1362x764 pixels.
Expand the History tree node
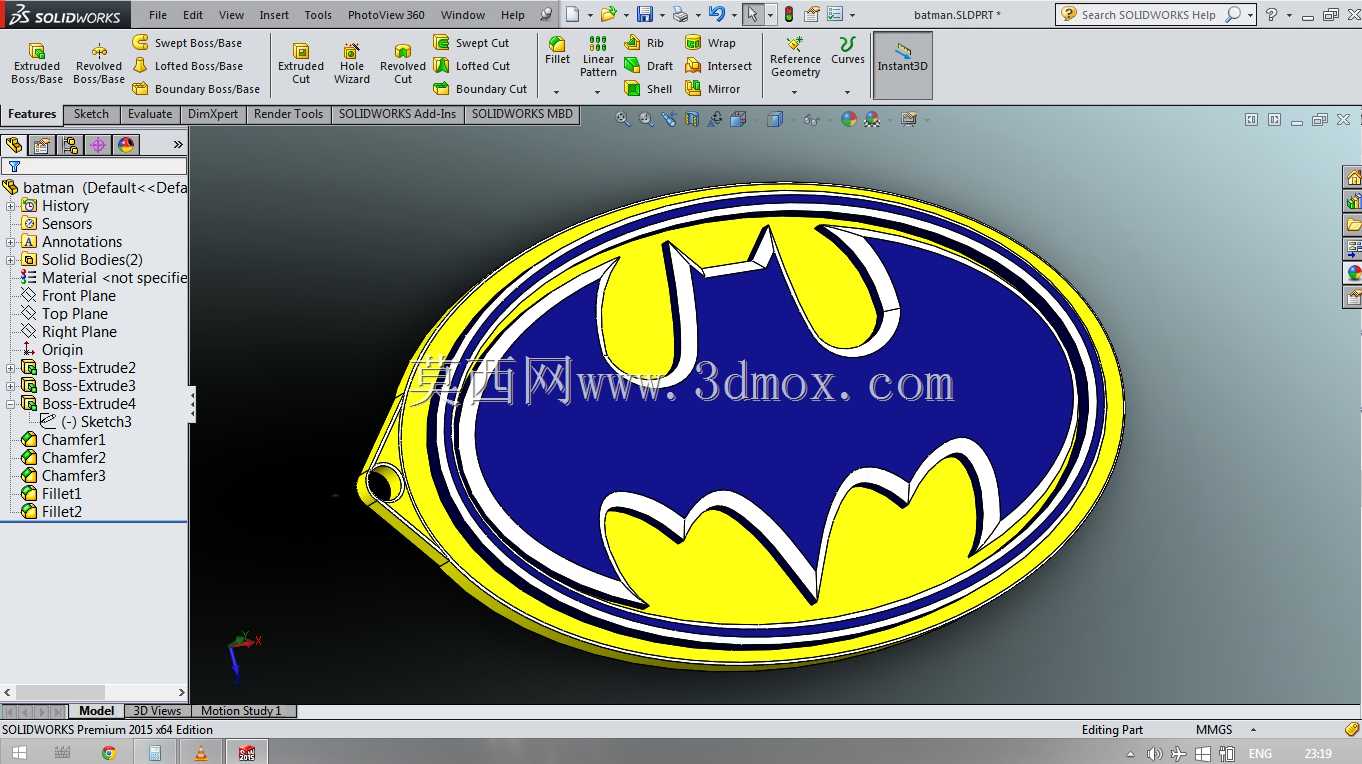pyautogui.click(x=11, y=206)
